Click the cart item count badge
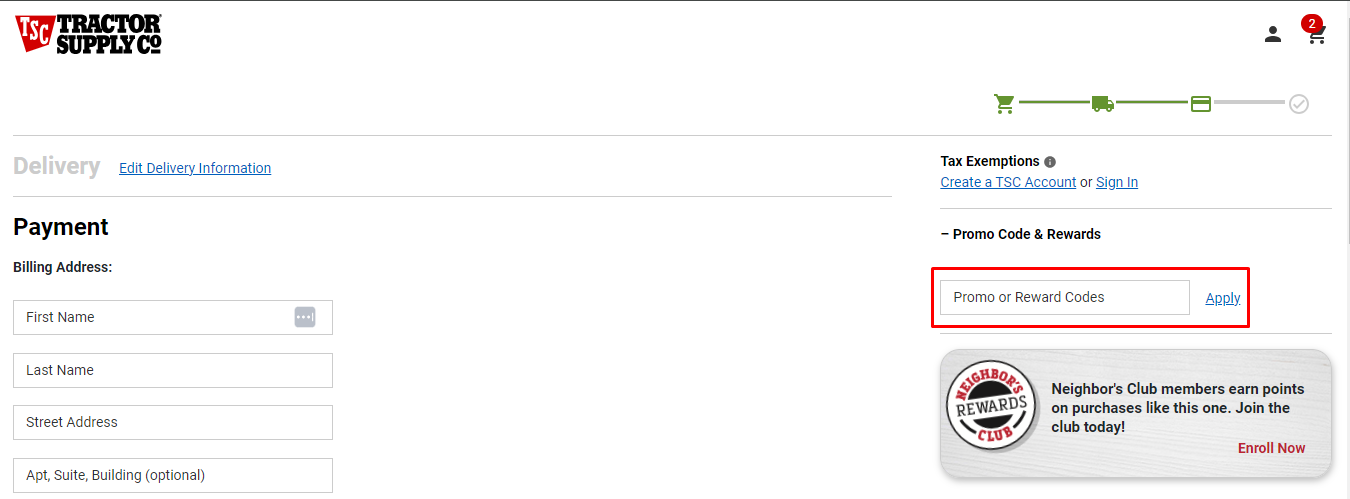 point(1311,23)
